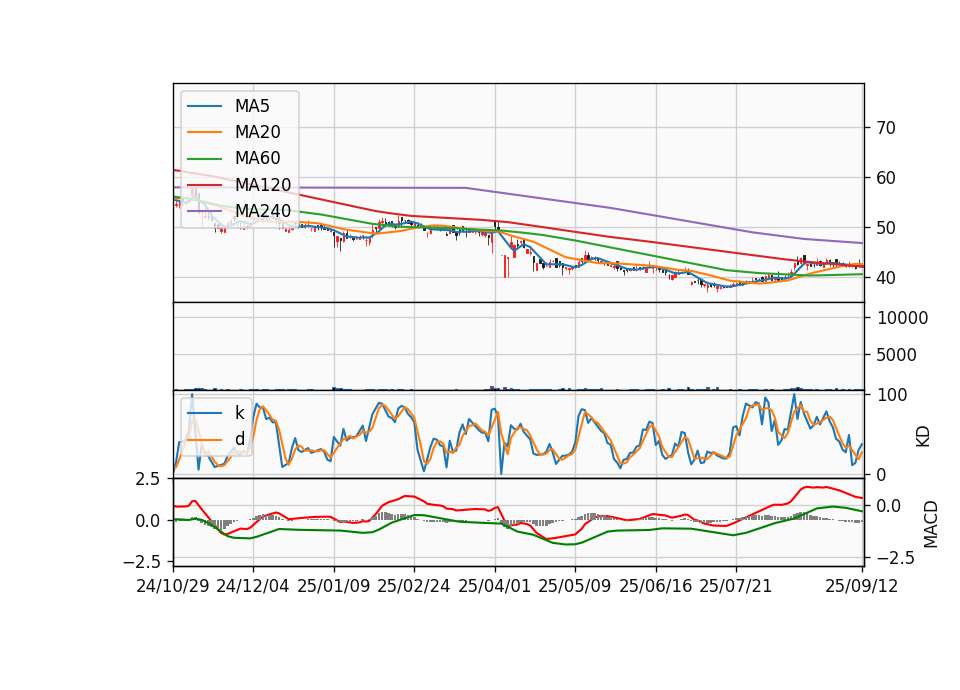Viewport: 960px width, 690px height.
Task: Click the price axis value 70
Action: 886,128
